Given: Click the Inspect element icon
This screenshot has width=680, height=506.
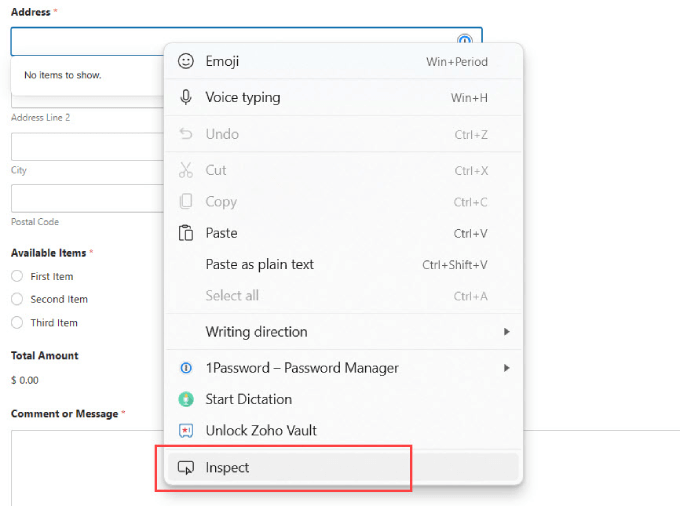Looking at the screenshot, I should [x=185, y=468].
